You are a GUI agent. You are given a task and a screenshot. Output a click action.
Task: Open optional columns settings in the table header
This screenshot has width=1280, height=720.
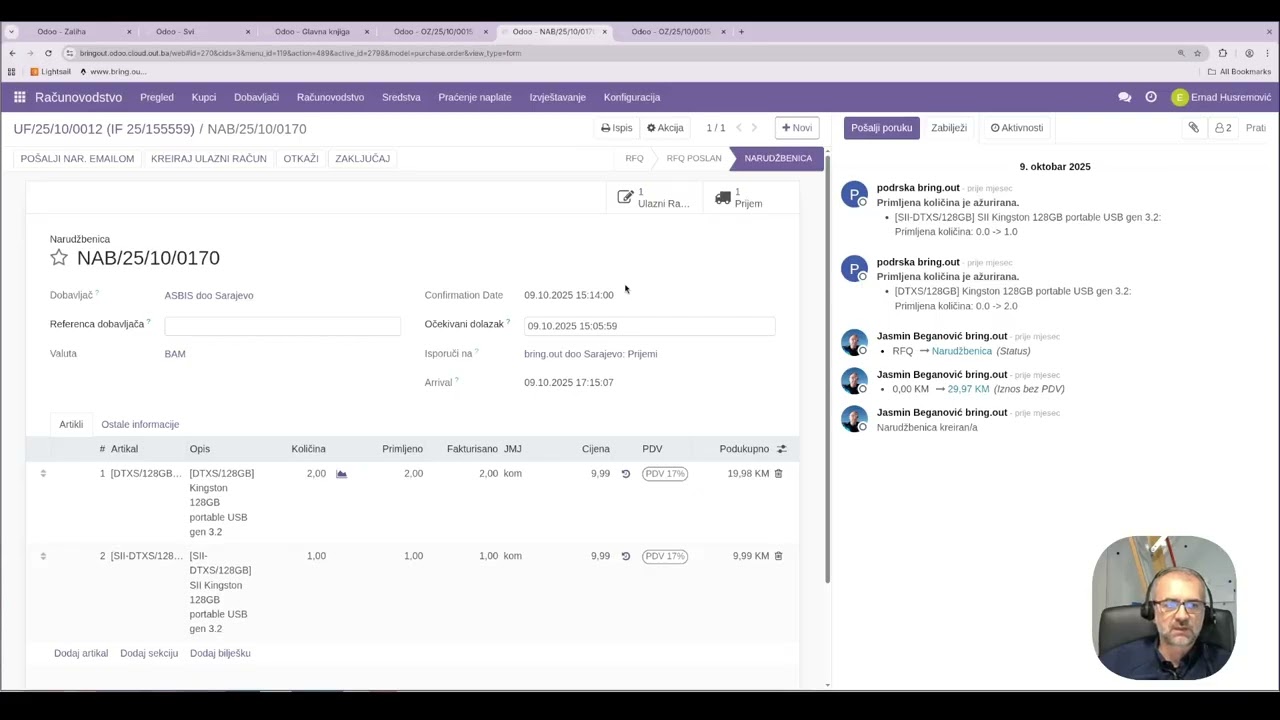782,449
